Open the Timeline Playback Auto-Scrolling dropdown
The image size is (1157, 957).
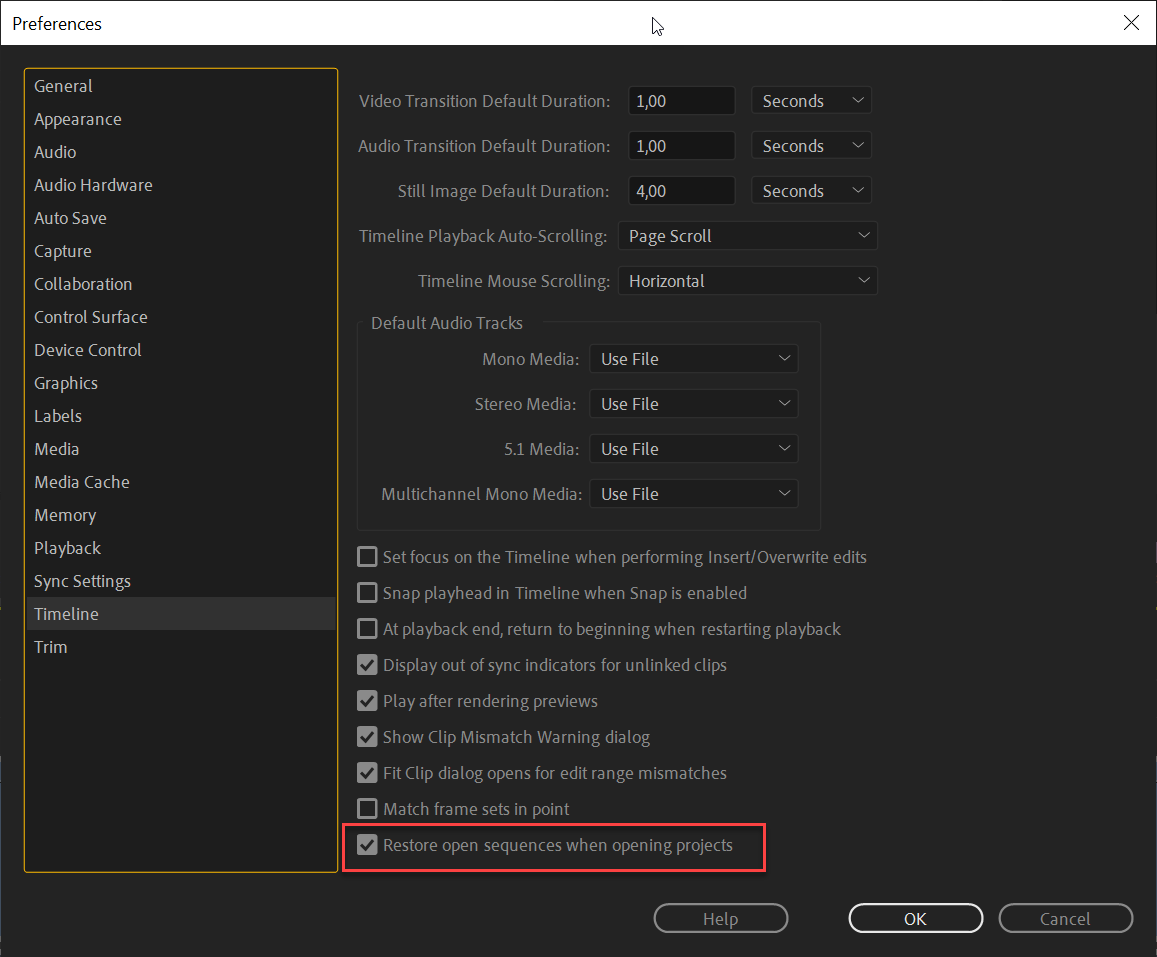click(x=747, y=235)
